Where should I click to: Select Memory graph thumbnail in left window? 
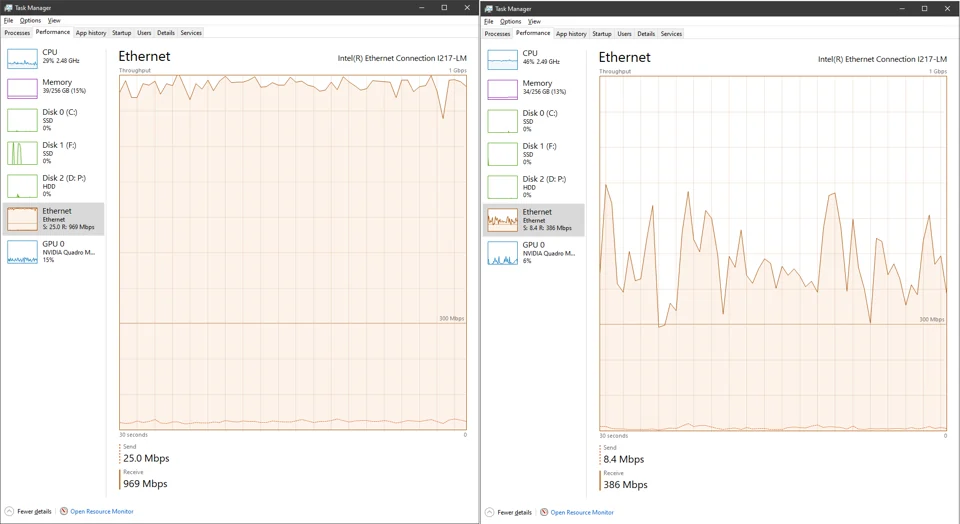22,88
